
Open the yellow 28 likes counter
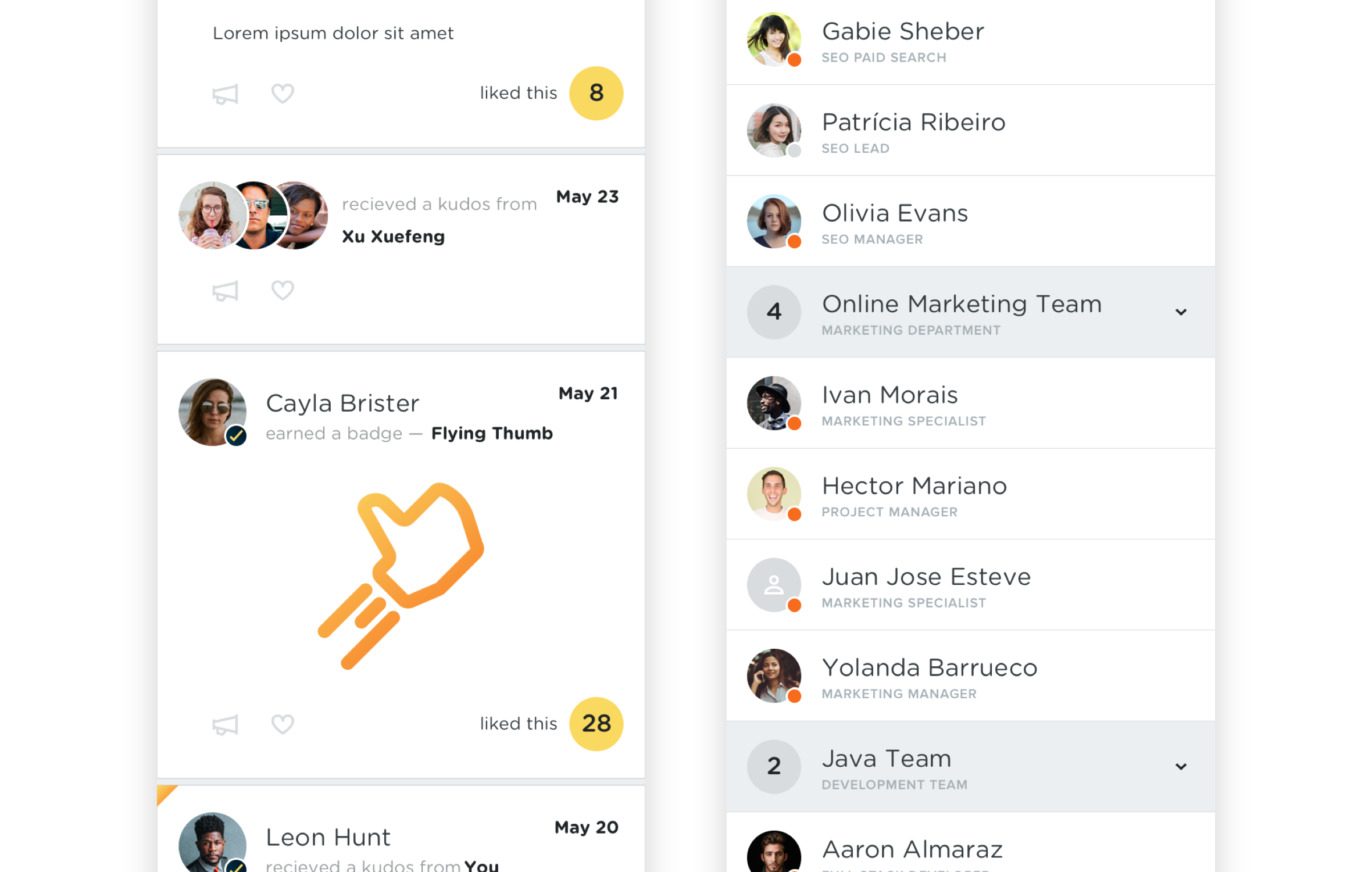(x=596, y=724)
